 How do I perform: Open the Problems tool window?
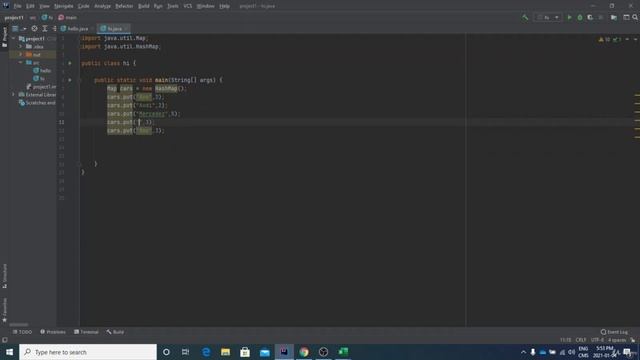click(x=53, y=332)
